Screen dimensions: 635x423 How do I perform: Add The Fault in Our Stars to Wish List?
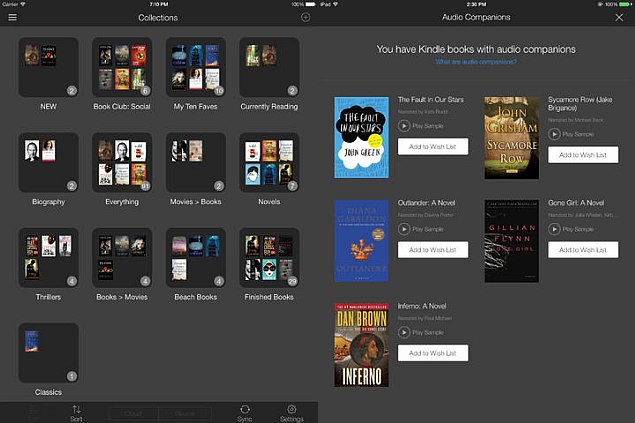(433, 147)
